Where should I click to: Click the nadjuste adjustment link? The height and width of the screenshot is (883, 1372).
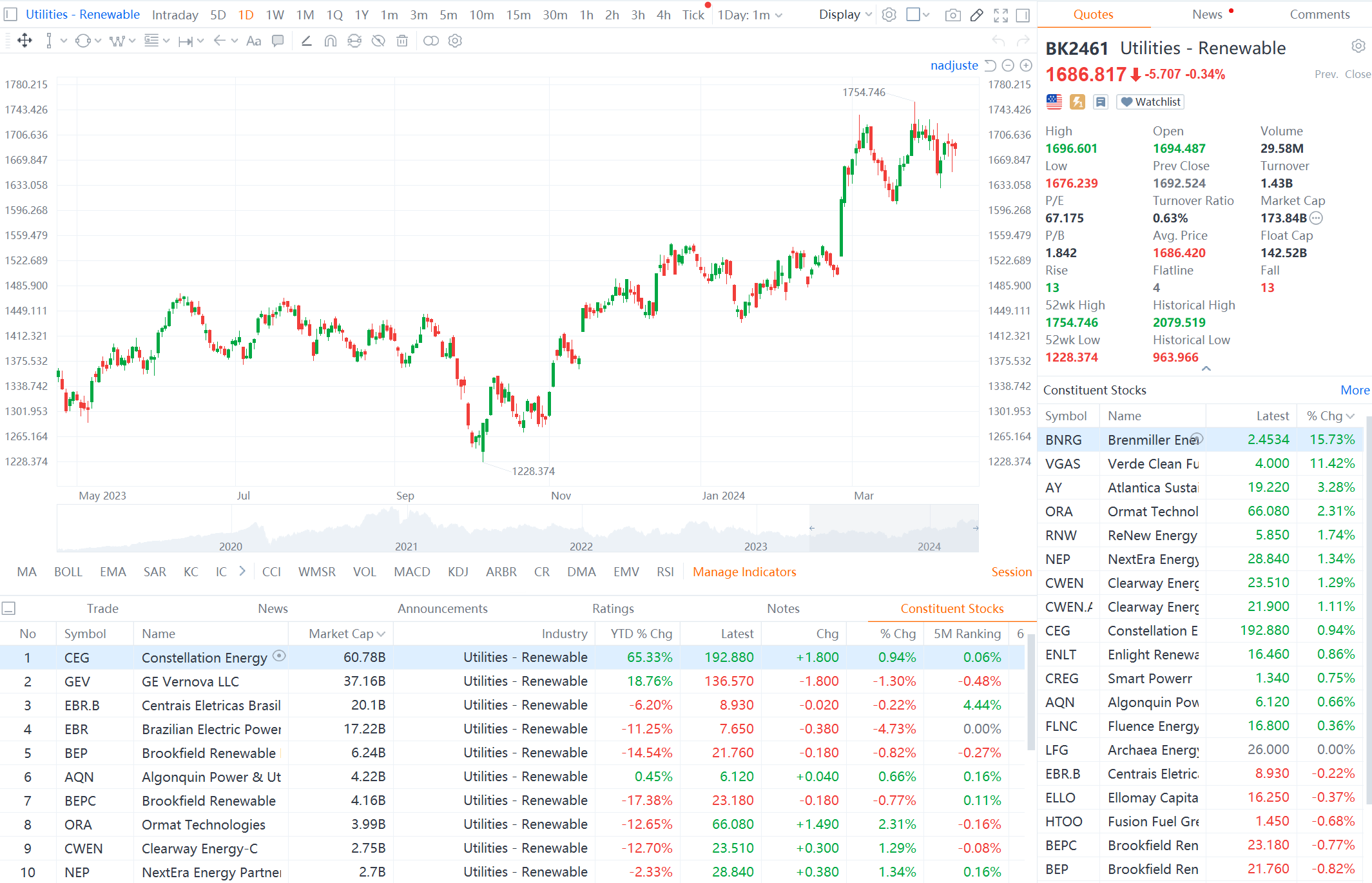click(954, 65)
